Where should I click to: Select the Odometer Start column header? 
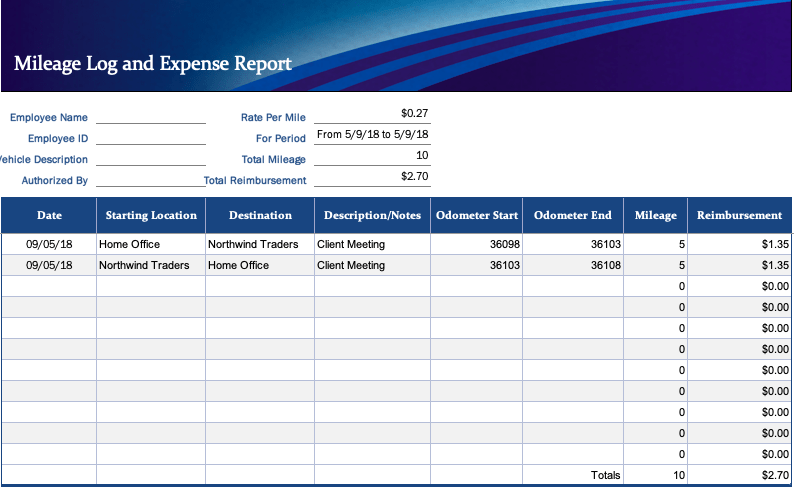(x=477, y=215)
